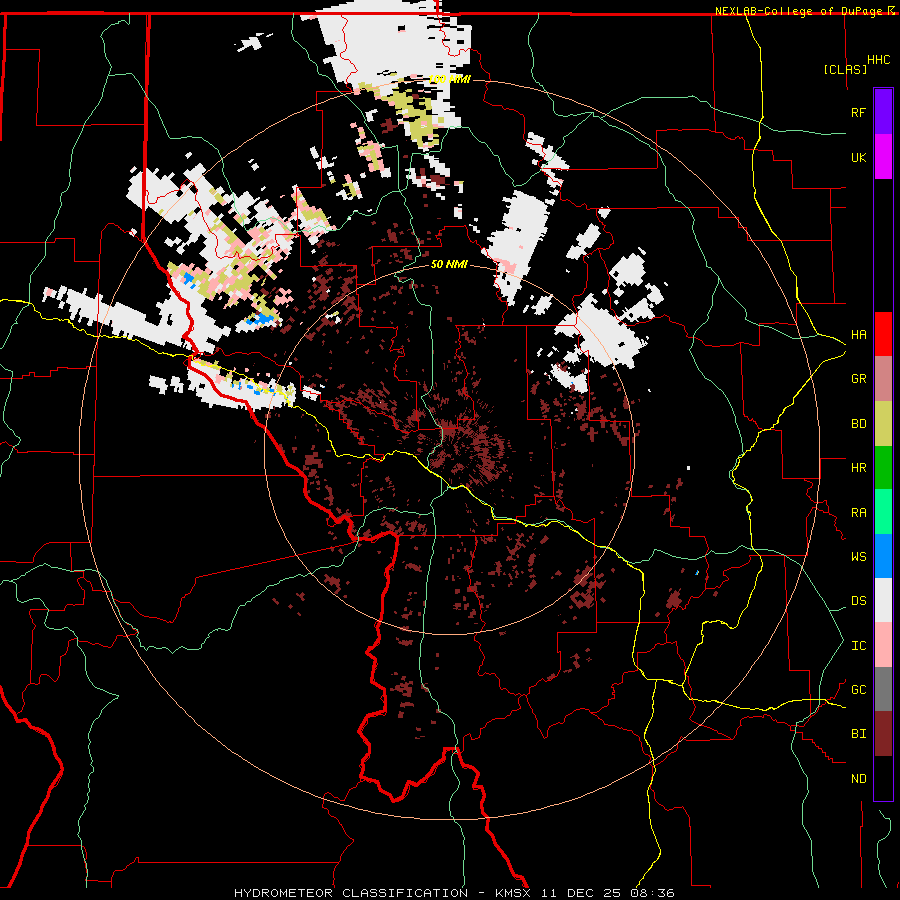Click the DS white legend swatch
Screen dimensions: 900x900
[883, 600]
